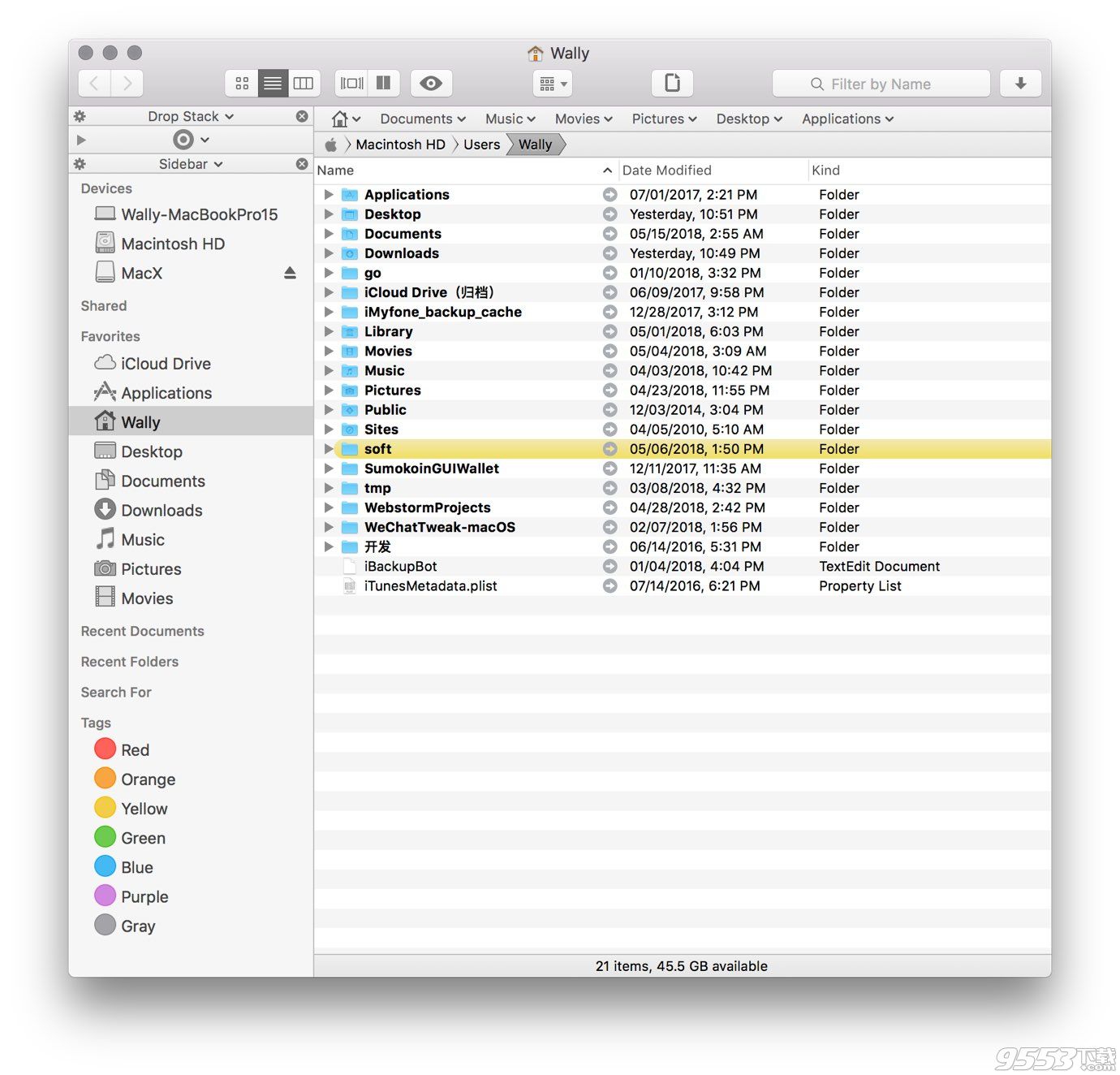Open Music in sidebar Favorites
The image size is (1120, 1075).
[x=191, y=540]
